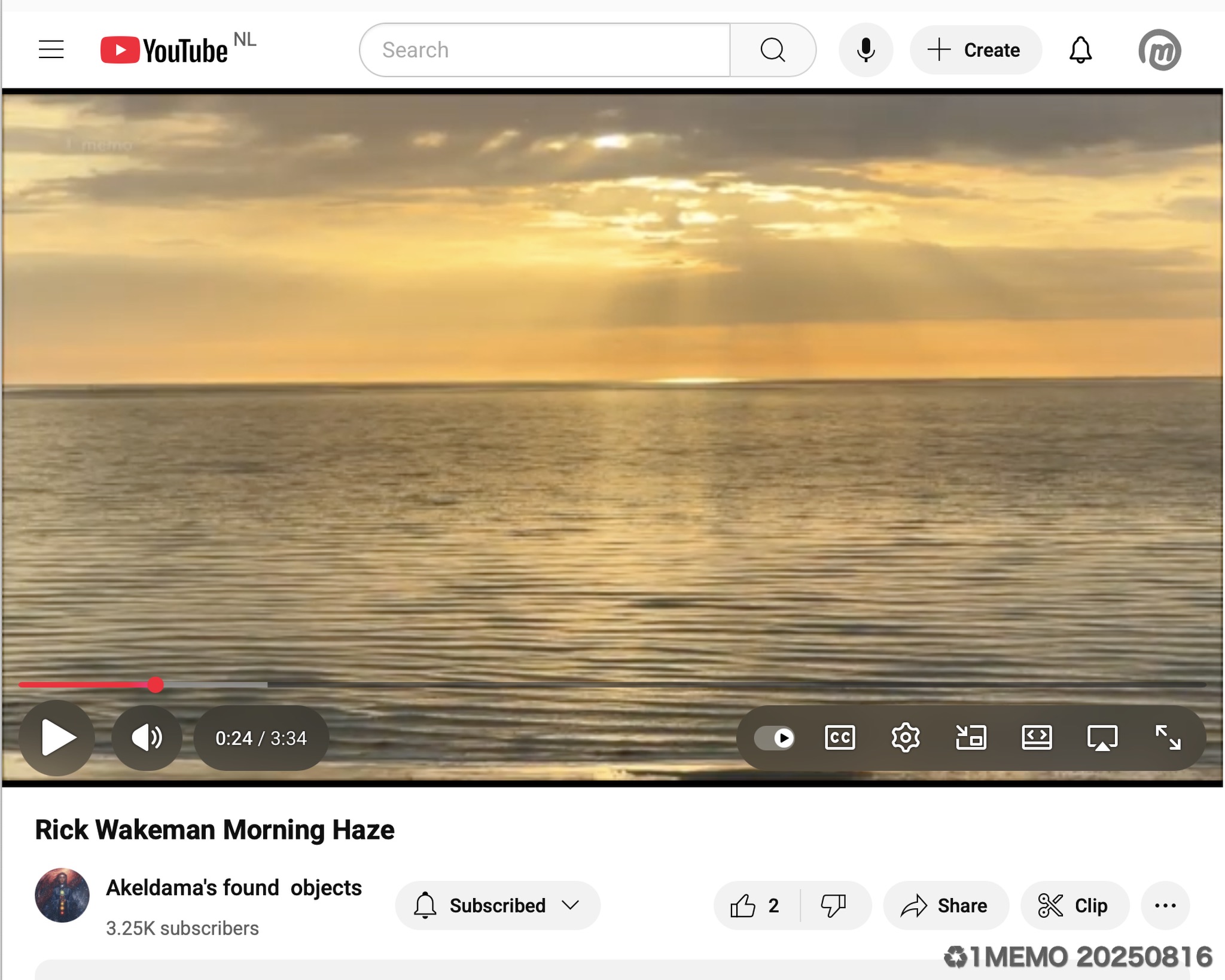Switch to miniplayer mode
The image size is (1225, 980).
point(971,737)
